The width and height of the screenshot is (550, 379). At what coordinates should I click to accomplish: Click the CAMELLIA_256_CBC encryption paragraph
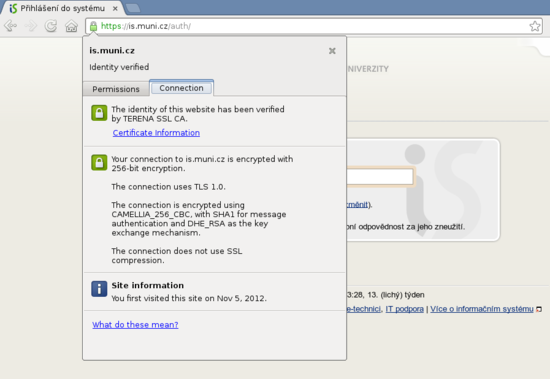[199, 219]
